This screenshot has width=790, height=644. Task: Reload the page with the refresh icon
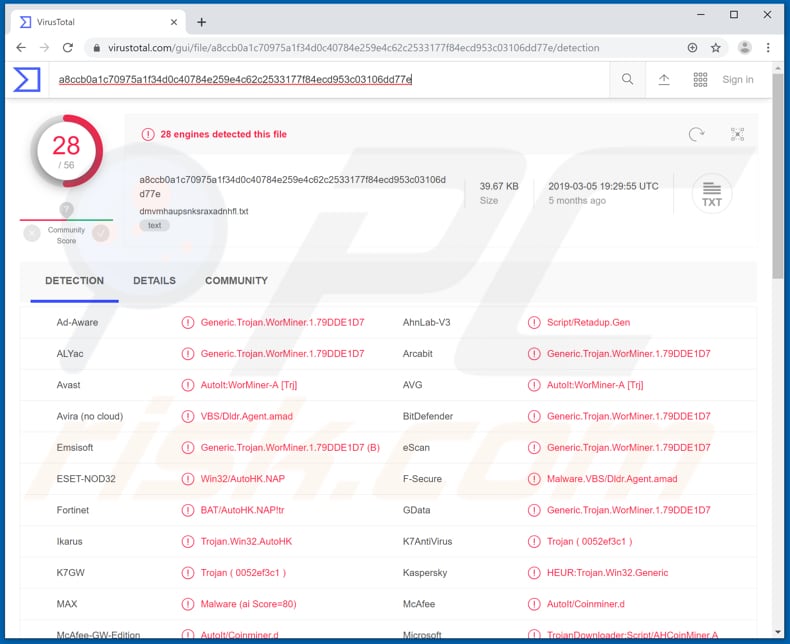(68, 47)
